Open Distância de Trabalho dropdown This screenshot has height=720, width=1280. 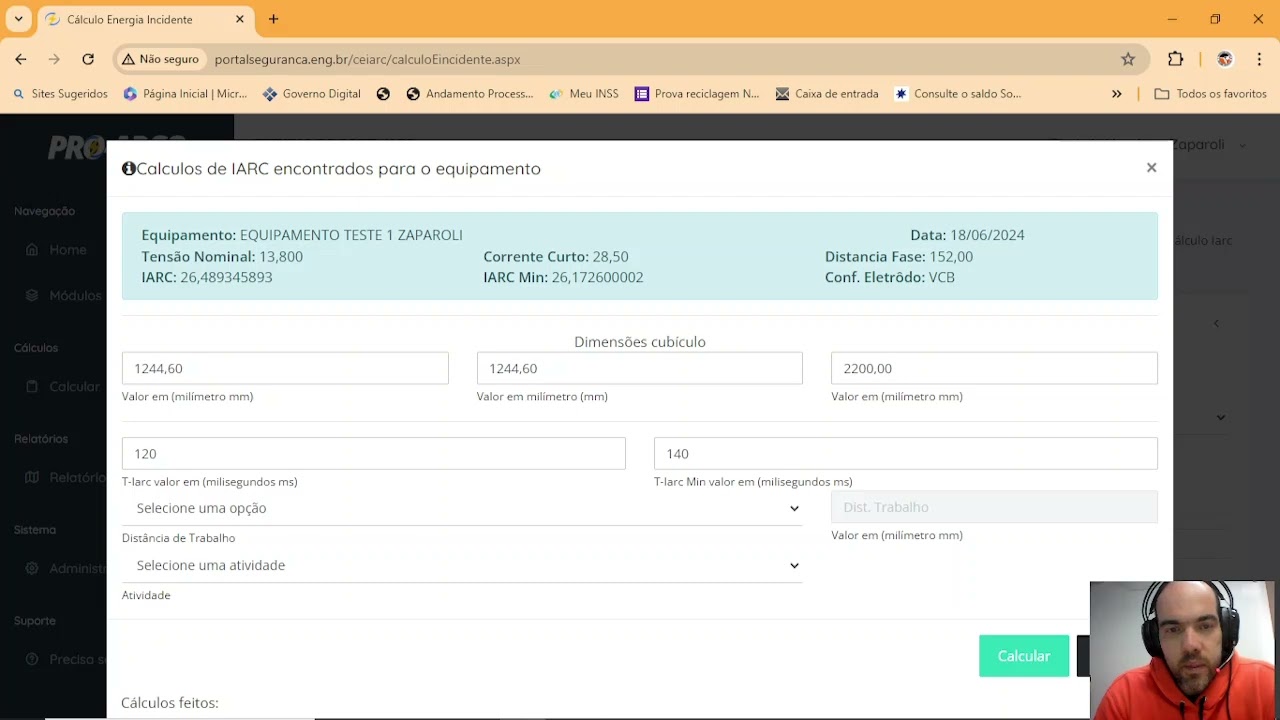coord(462,508)
